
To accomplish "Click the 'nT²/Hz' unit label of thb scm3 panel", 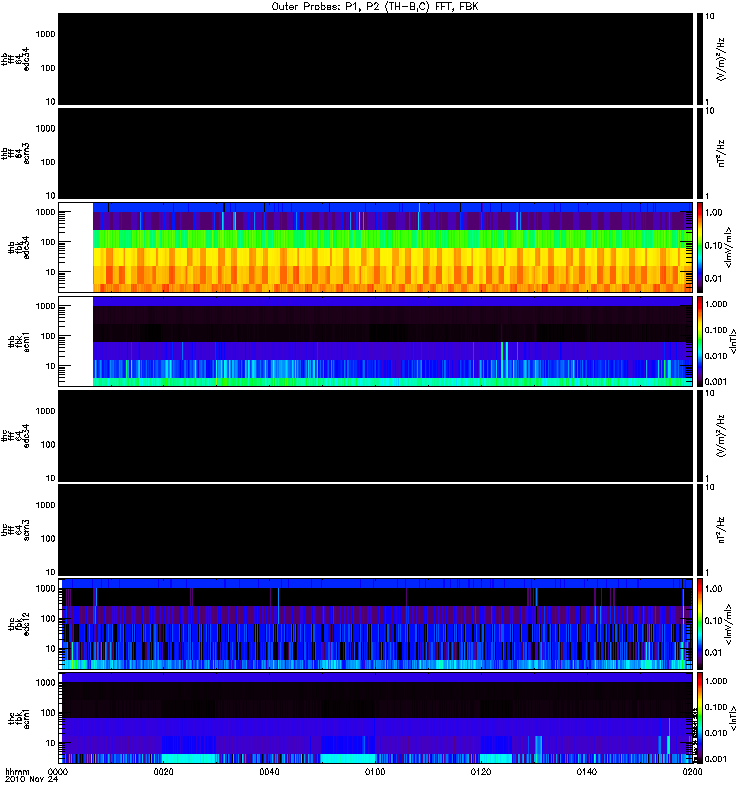I will (720, 153).
